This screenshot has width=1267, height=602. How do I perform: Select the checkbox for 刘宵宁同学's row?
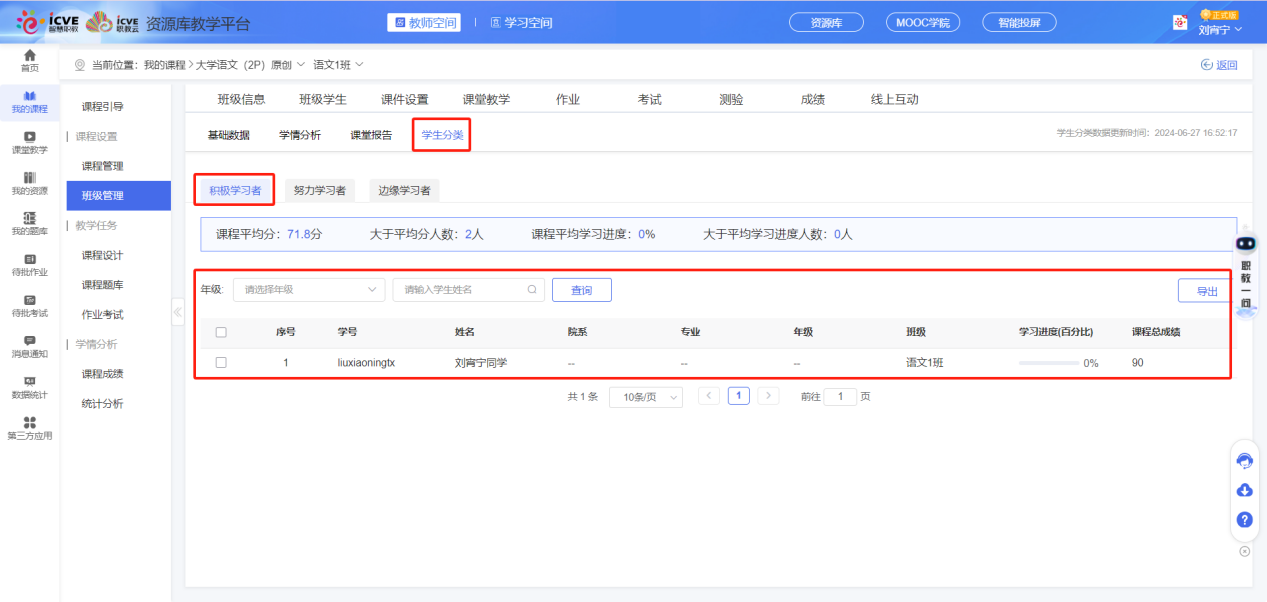tap(222, 362)
